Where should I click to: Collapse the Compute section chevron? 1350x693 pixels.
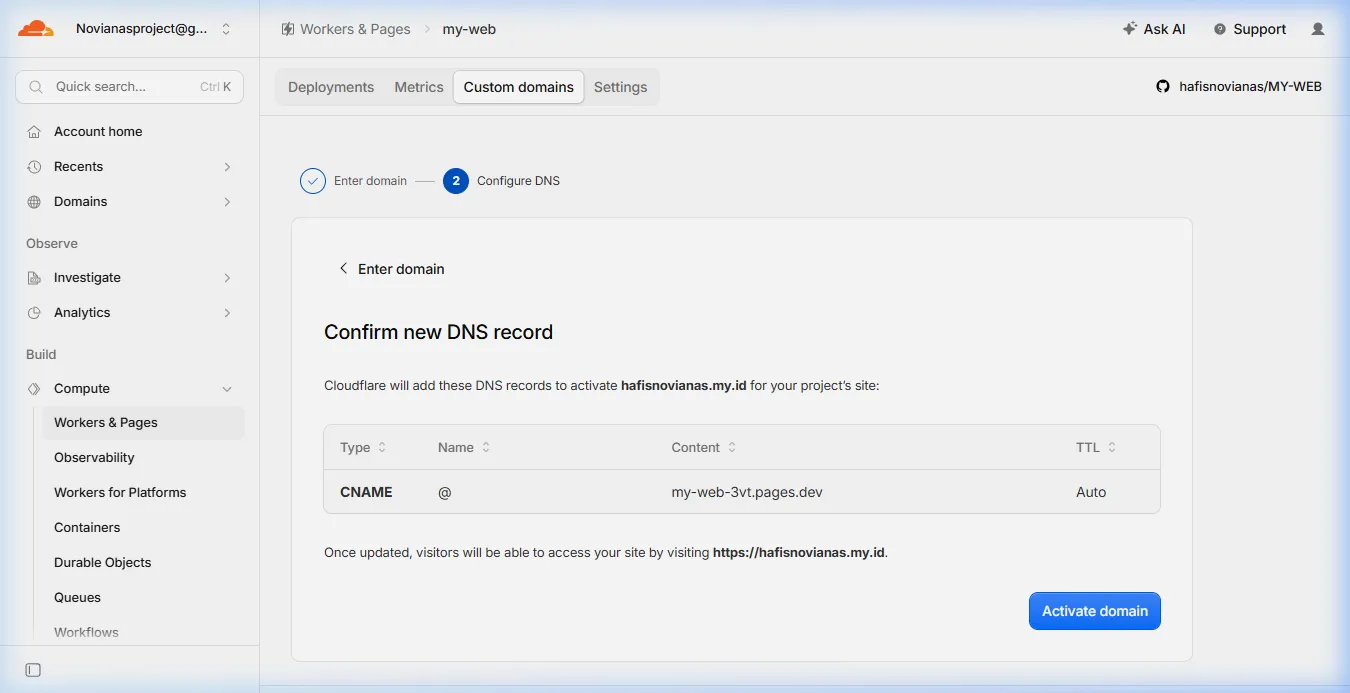click(x=227, y=389)
